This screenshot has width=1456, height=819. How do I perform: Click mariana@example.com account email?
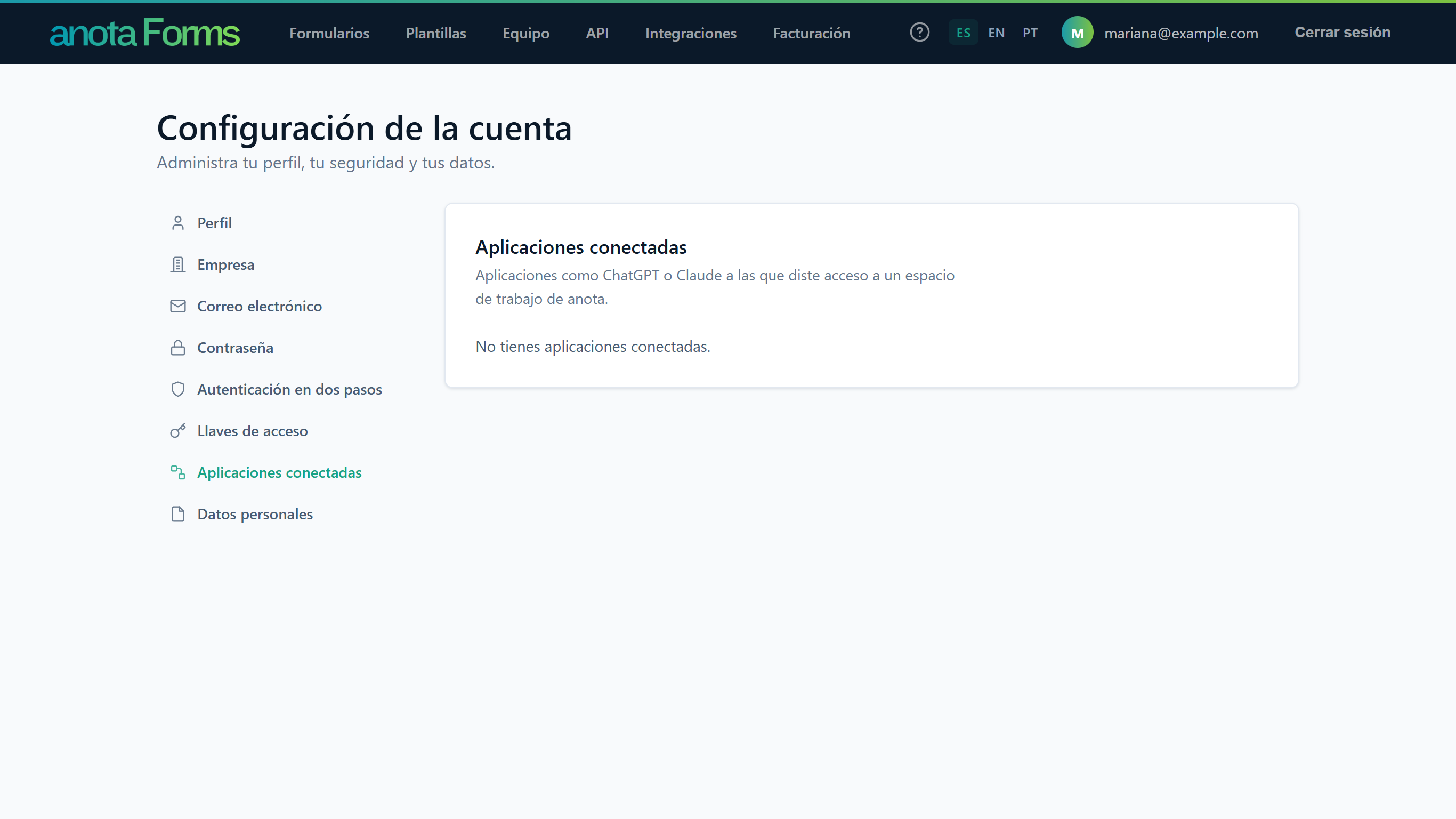[1181, 33]
